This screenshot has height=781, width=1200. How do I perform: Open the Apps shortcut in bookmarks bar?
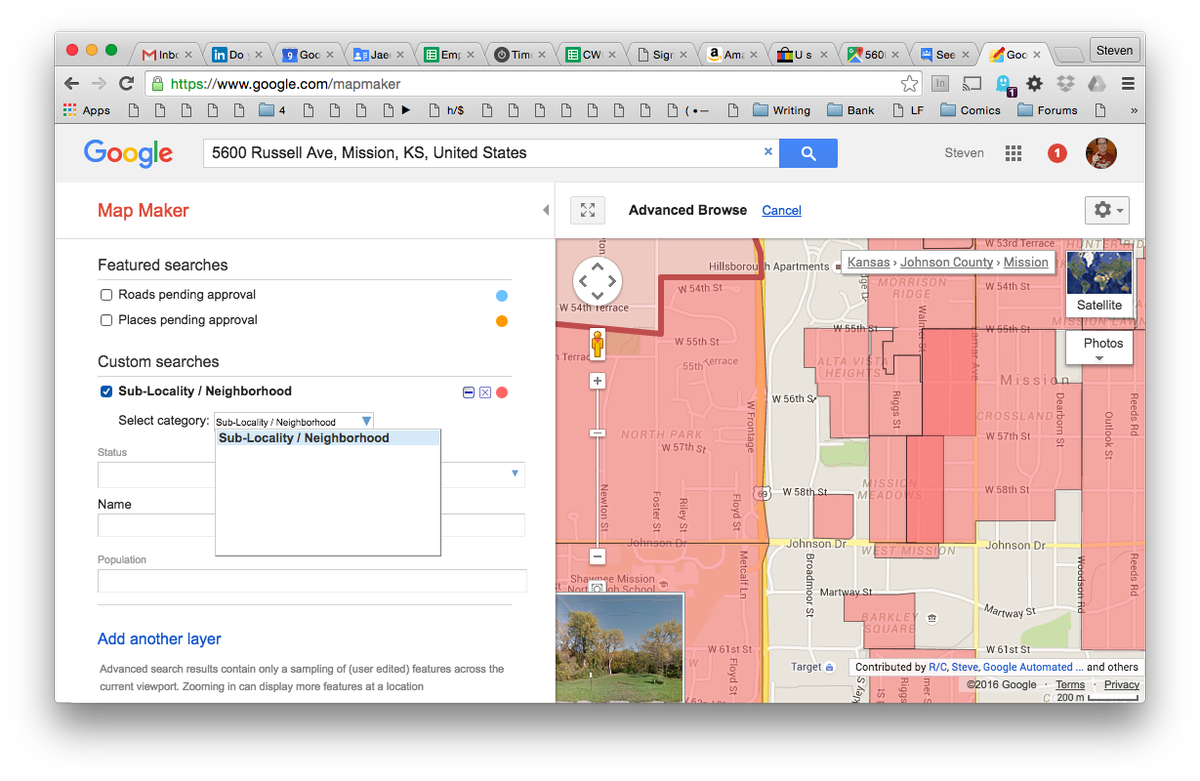pos(87,110)
